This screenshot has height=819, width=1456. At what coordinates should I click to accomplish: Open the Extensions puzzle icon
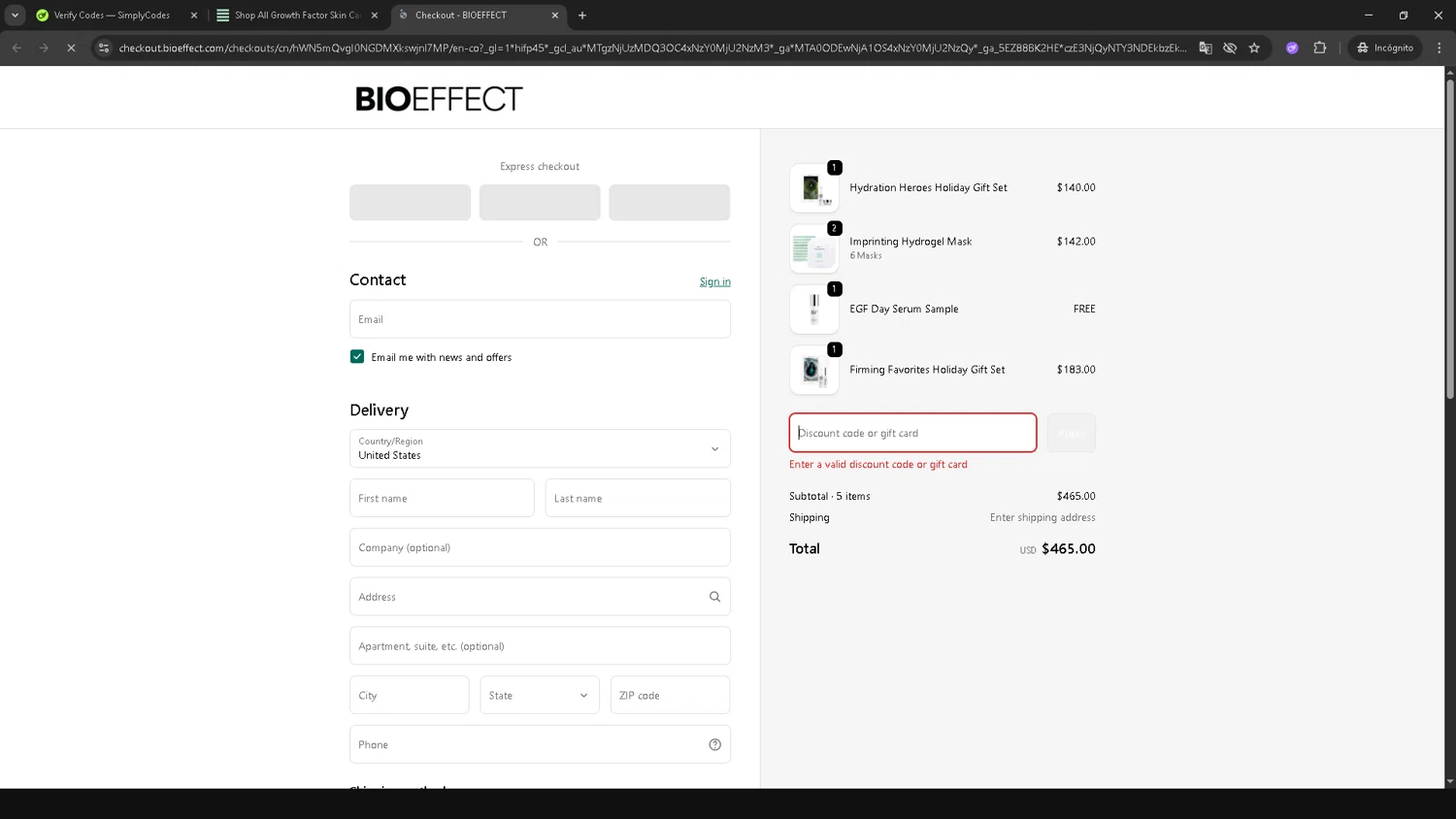(1320, 48)
